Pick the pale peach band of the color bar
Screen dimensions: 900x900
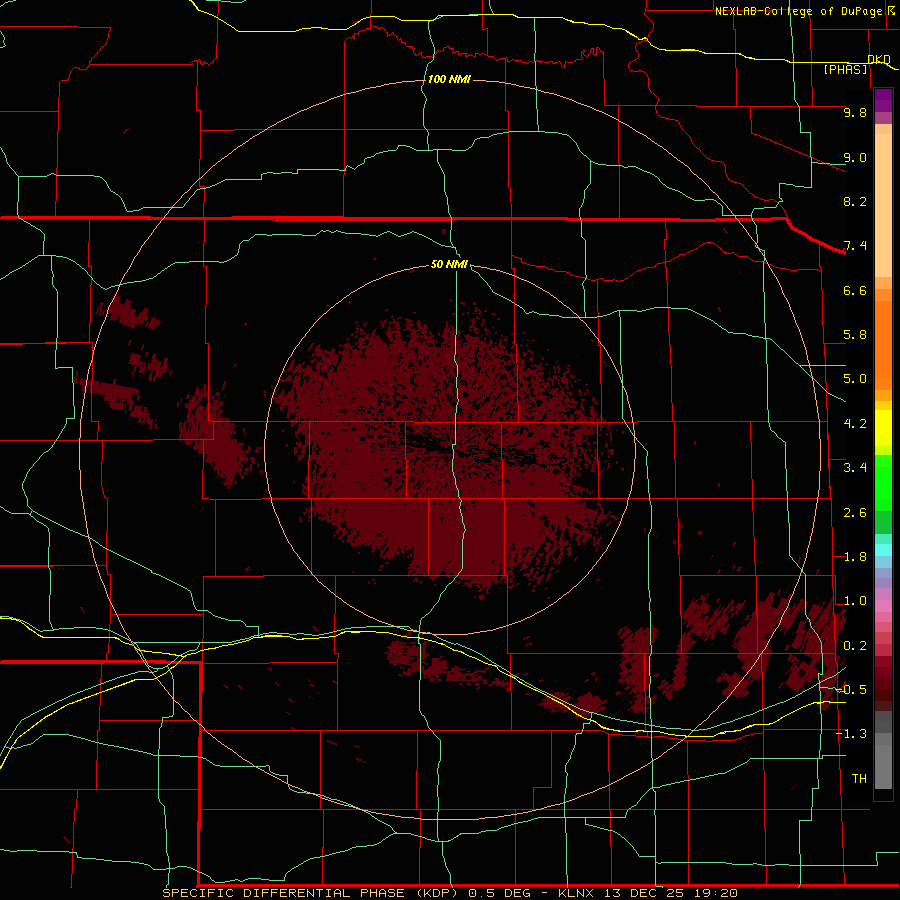click(883, 205)
